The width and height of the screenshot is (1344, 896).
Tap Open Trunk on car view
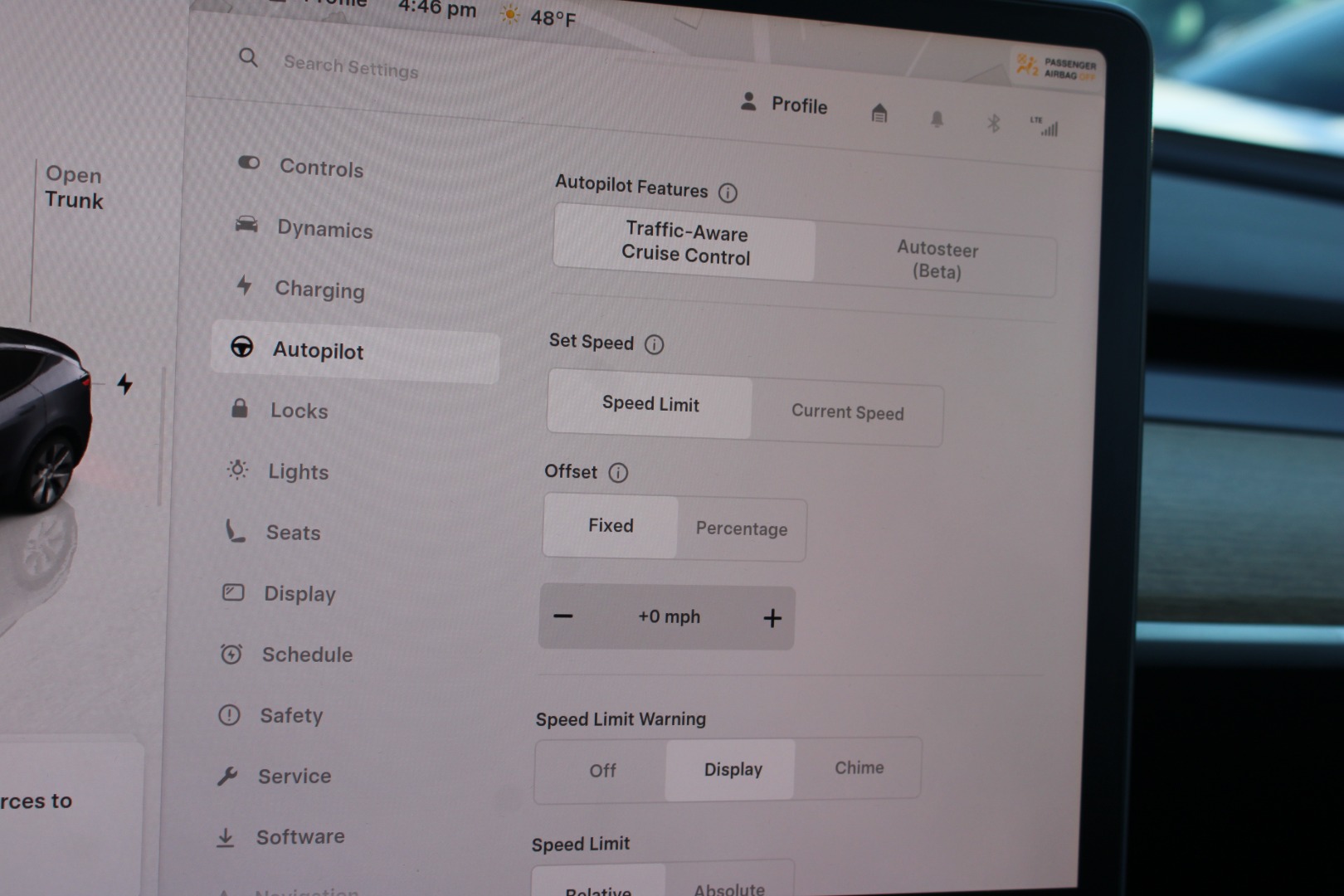[74, 187]
